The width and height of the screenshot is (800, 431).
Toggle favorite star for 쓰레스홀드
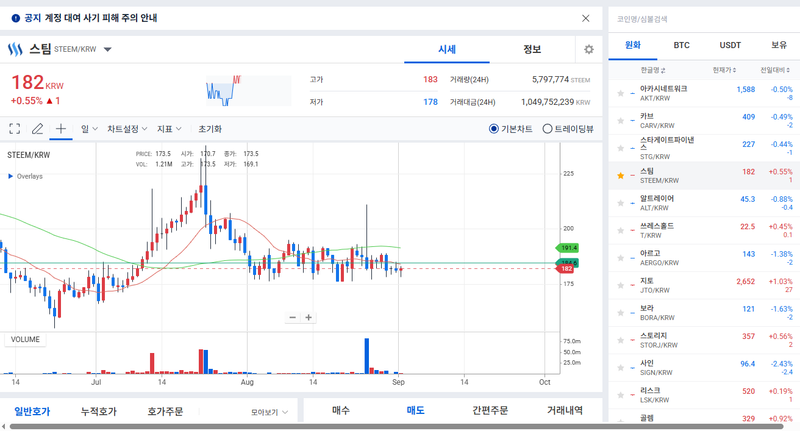(620, 231)
